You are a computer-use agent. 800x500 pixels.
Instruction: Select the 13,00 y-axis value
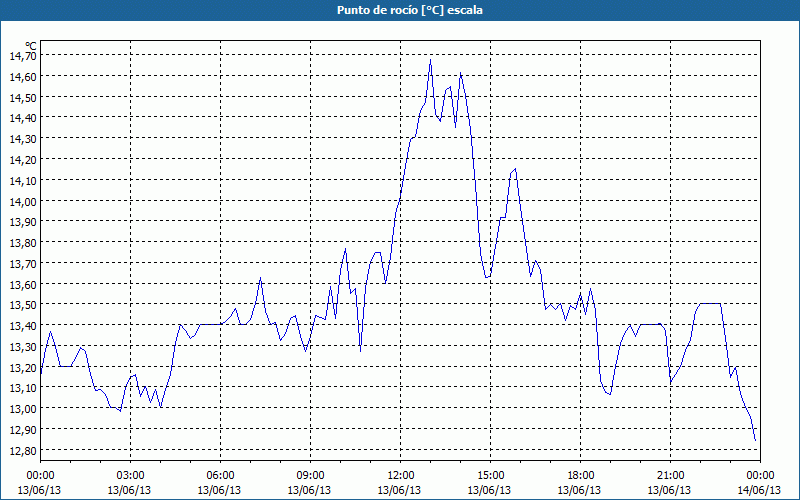[23, 409]
